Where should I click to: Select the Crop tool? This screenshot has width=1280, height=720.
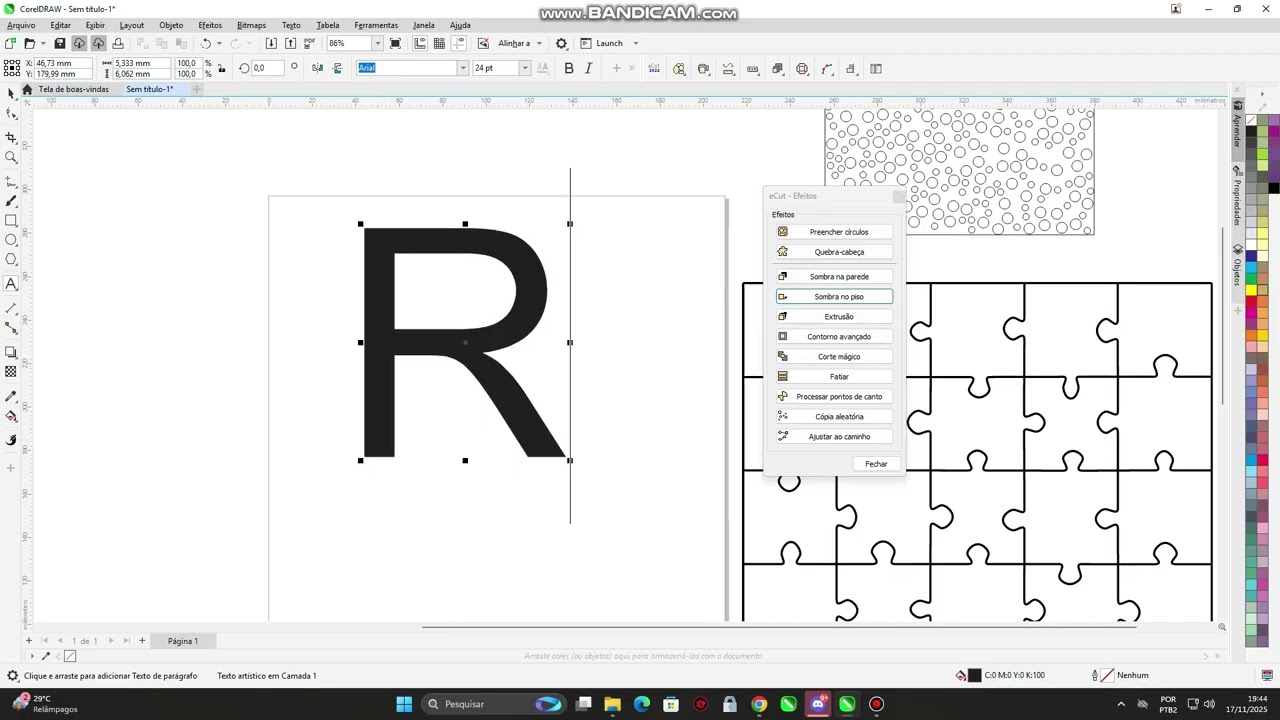coord(11,137)
